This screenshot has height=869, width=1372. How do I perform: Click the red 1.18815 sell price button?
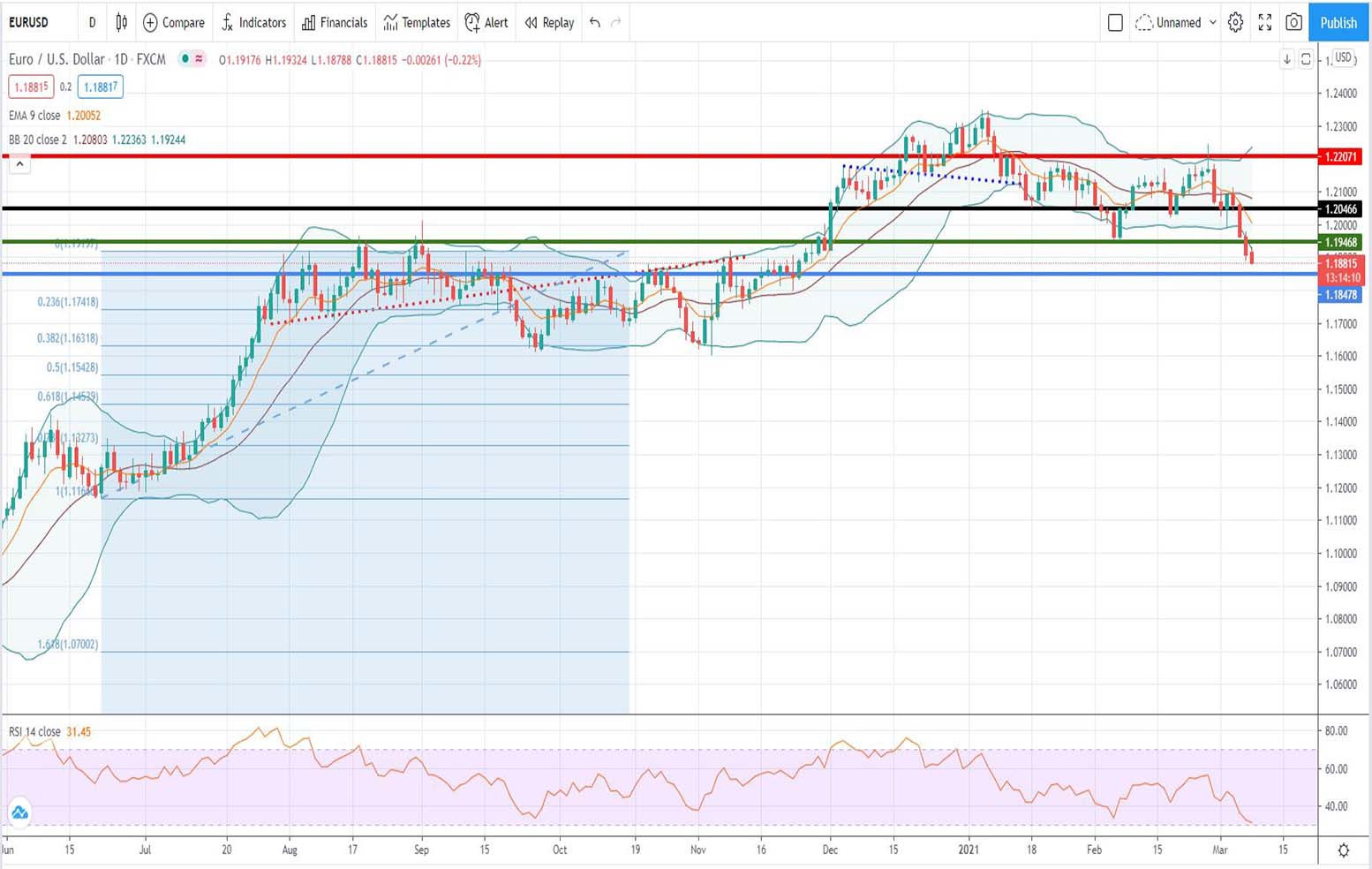pos(31,87)
